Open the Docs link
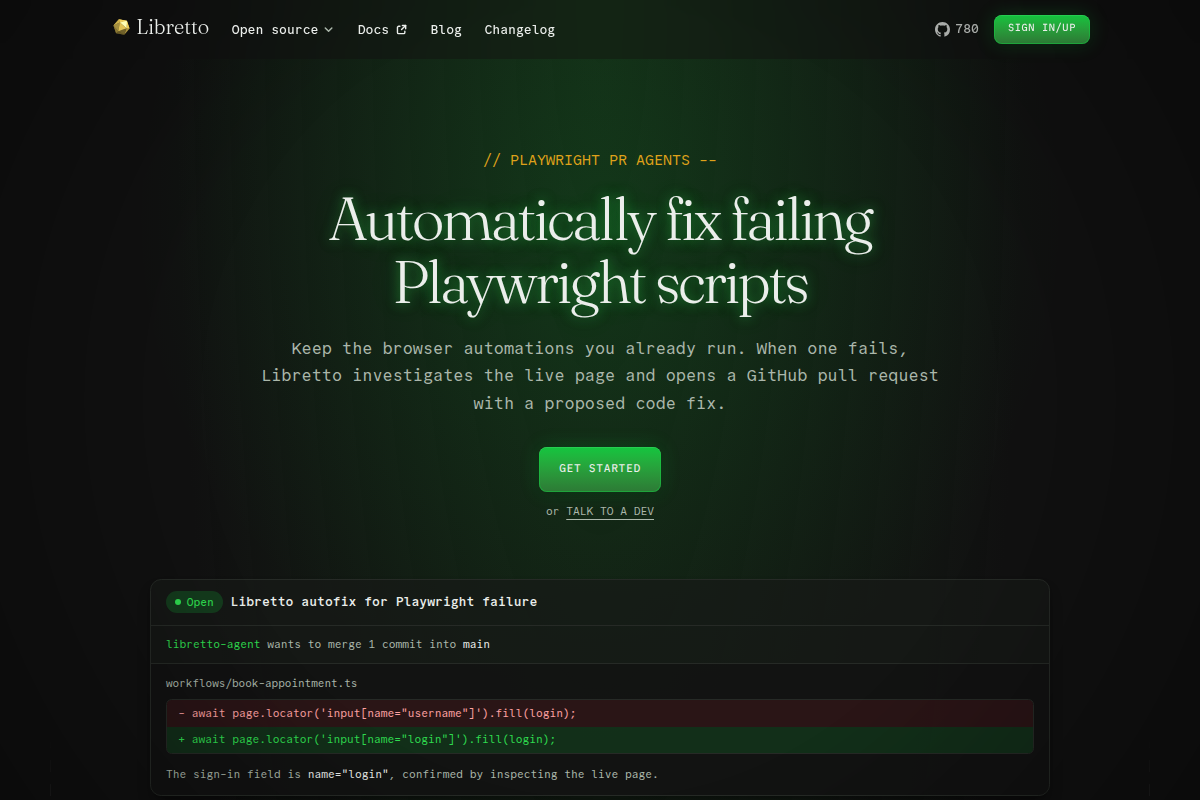Viewport: 1200px width, 800px height. 382,29
